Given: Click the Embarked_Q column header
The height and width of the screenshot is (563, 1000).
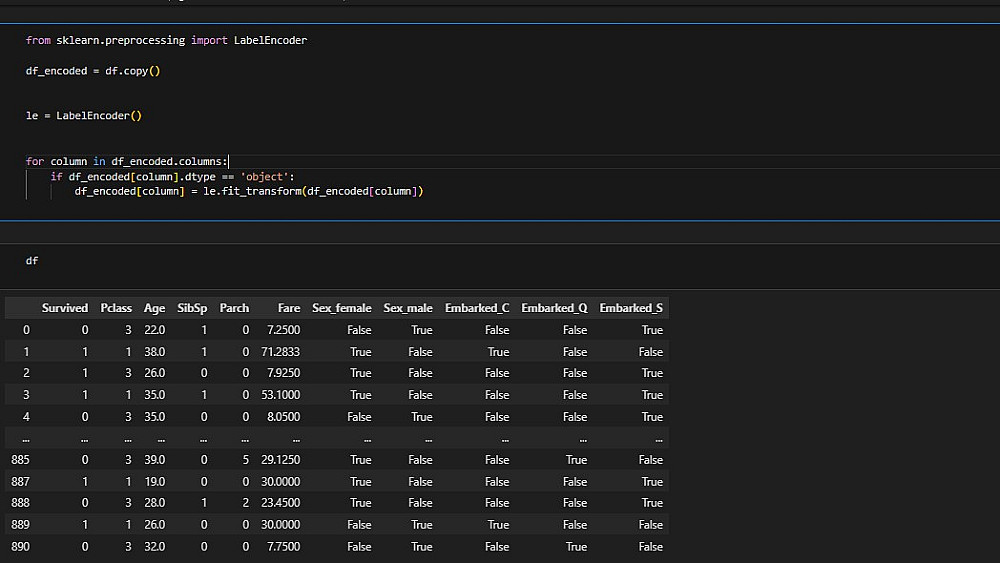Looking at the screenshot, I should click(554, 308).
